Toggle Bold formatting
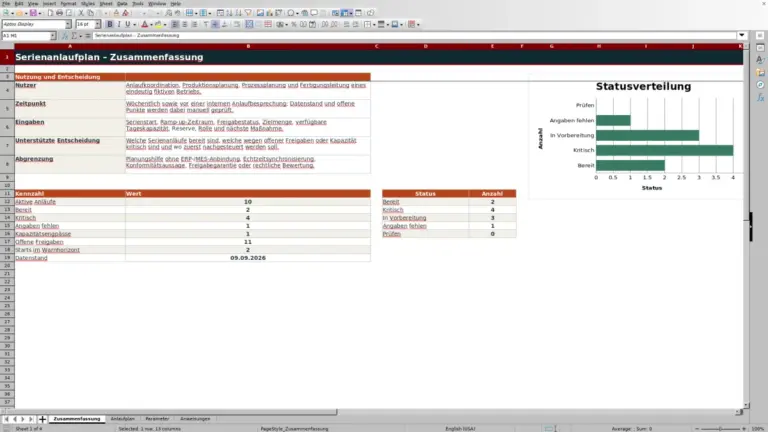Image resolution: width=768 pixels, height=432 pixels. [x=110, y=24]
